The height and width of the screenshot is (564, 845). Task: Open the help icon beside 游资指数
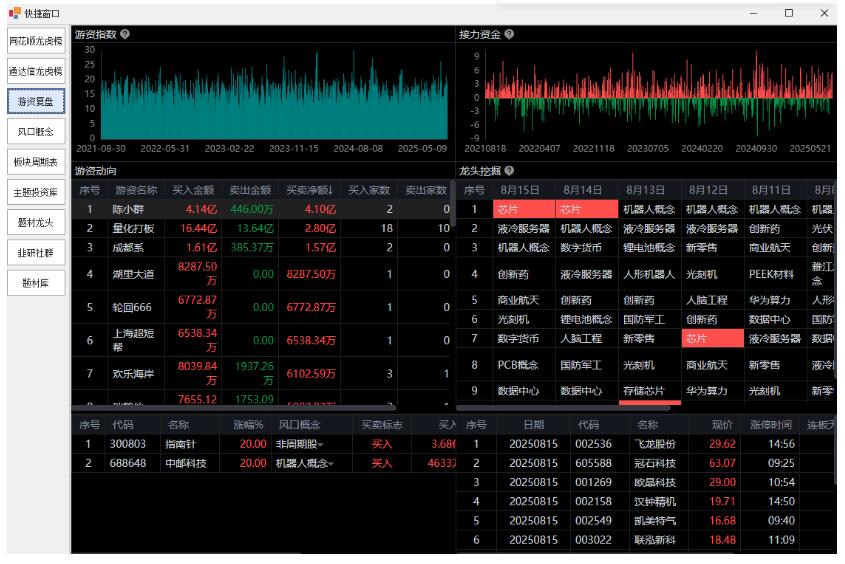(x=125, y=34)
